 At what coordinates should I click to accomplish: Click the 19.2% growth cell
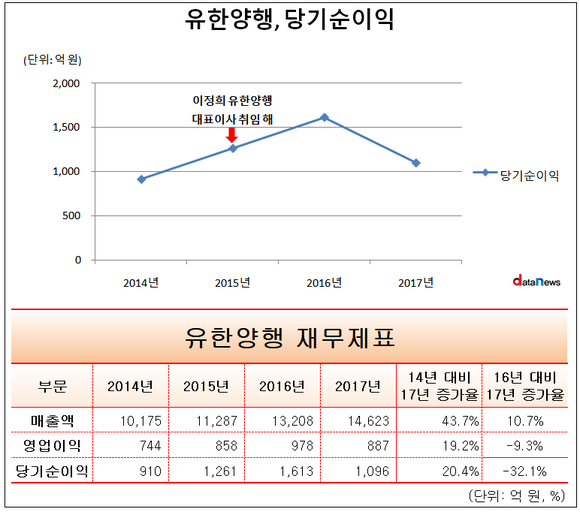(x=461, y=446)
